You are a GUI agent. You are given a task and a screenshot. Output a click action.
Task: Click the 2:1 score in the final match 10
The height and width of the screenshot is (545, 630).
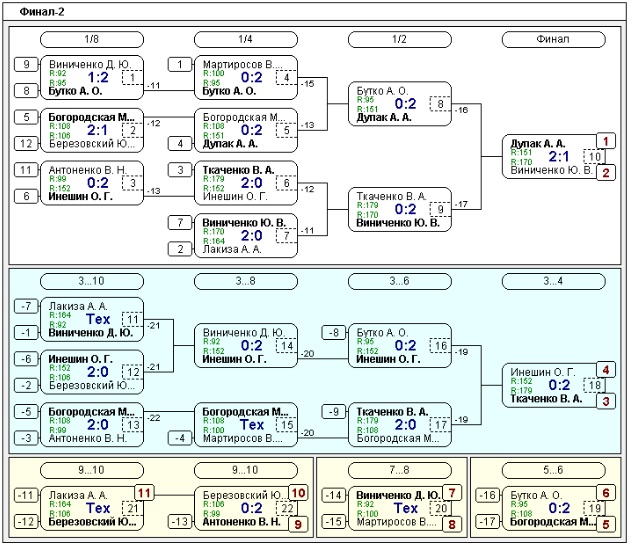tap(559, 156)
